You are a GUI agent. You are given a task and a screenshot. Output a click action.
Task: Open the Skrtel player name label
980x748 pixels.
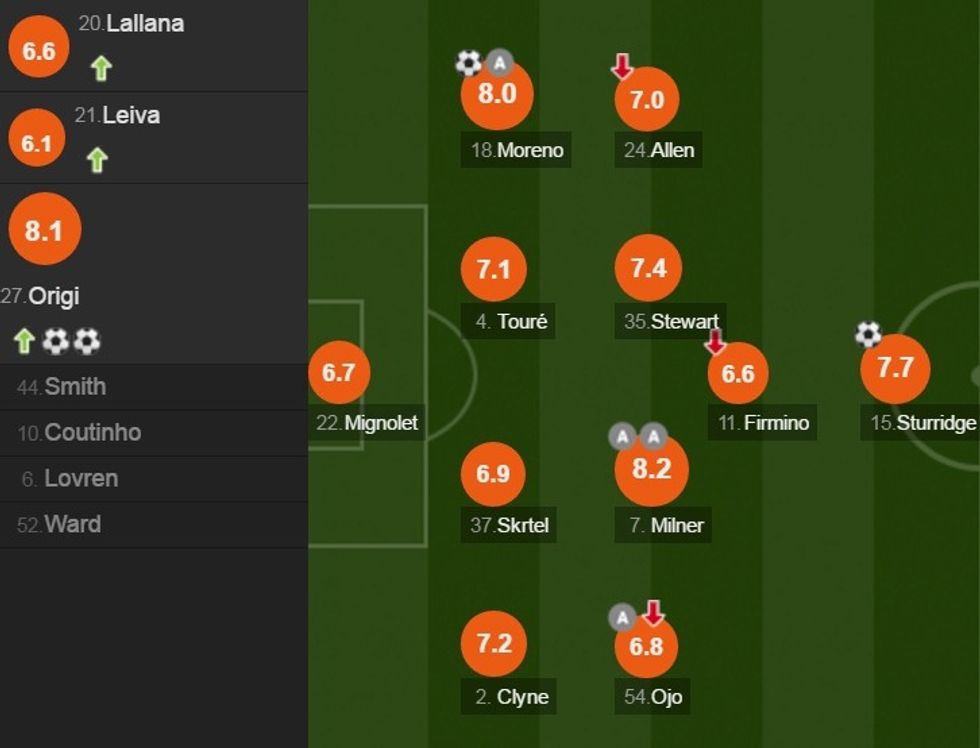pyautogui.click(x=510, y=525)
